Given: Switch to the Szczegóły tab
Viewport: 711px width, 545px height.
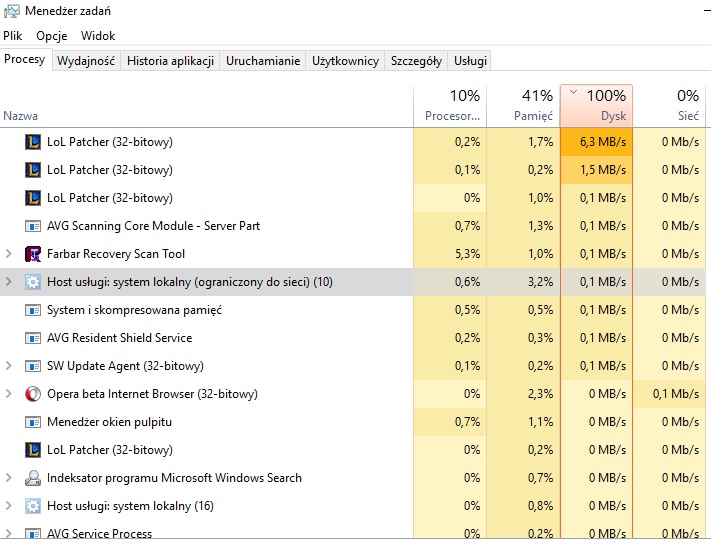Looking at the screenshot, I should 416,61.
